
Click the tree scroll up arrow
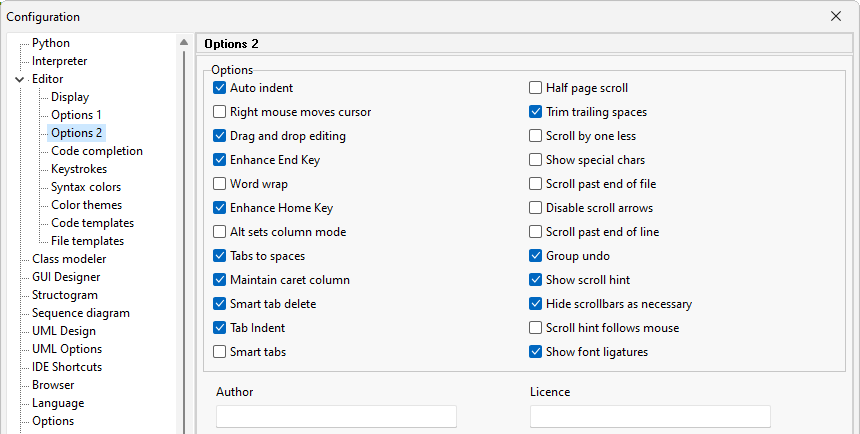click(184, 42)
